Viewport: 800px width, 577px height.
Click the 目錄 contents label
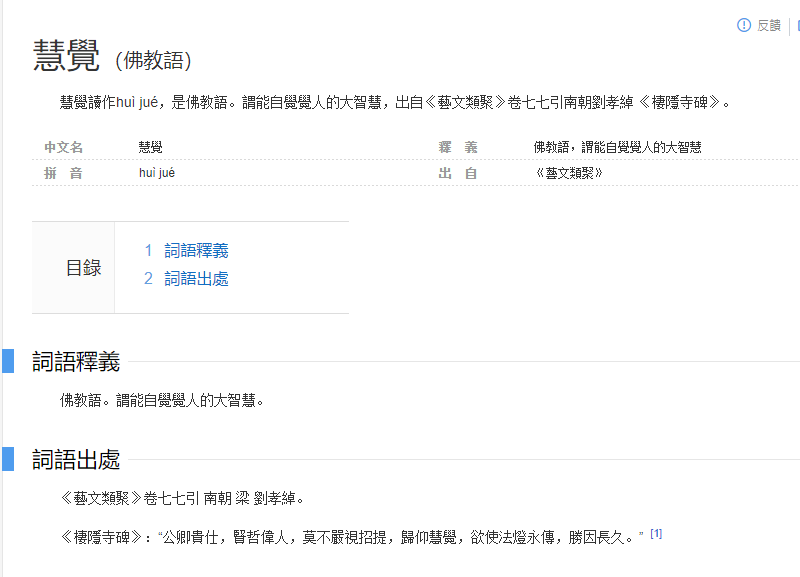coord(83,268)
